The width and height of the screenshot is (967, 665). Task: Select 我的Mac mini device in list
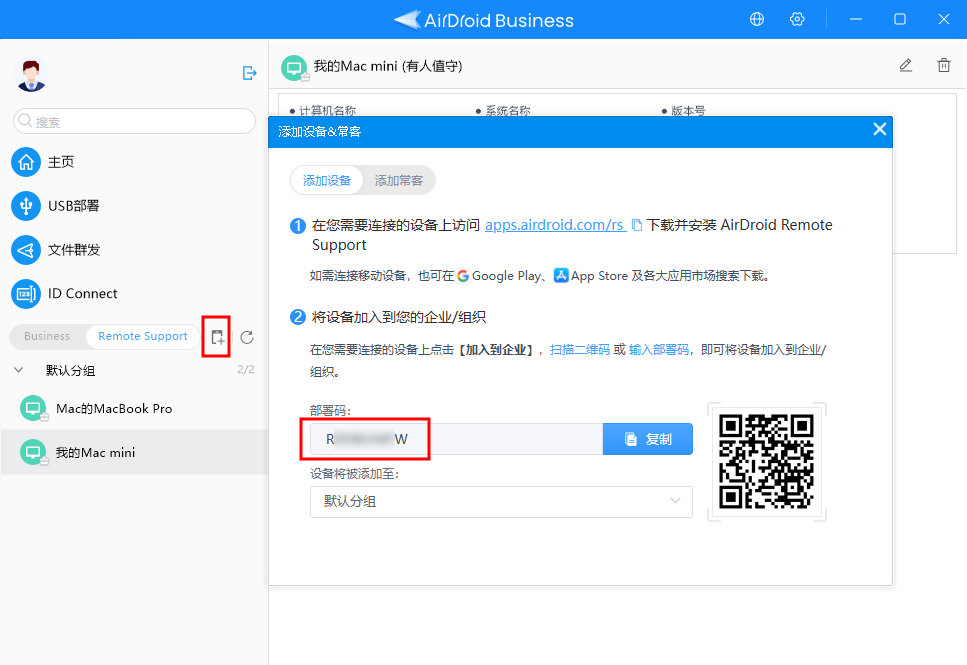pyautogui.click(x=134, y=452)
